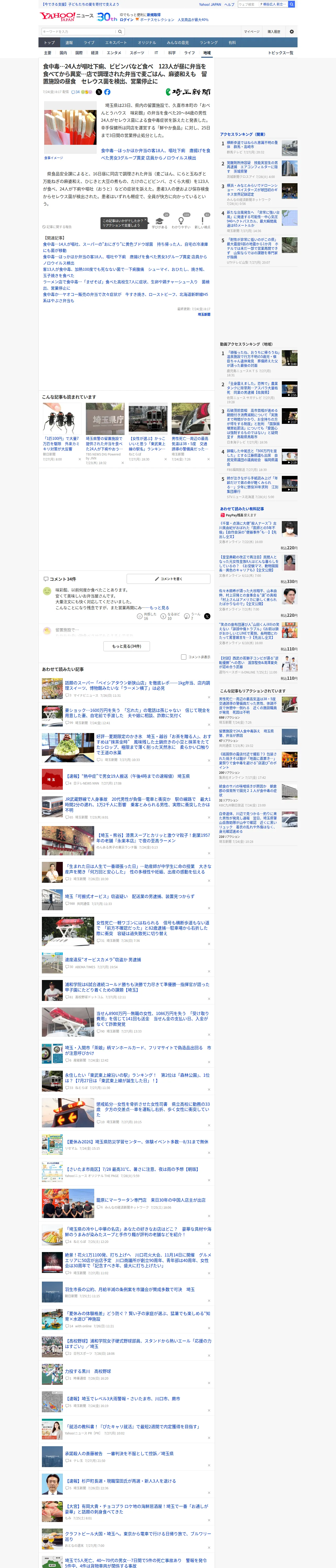
Task: Toggle the コメント非表示 checkbox
Action: pyautogui.click(x=183, y=657)
